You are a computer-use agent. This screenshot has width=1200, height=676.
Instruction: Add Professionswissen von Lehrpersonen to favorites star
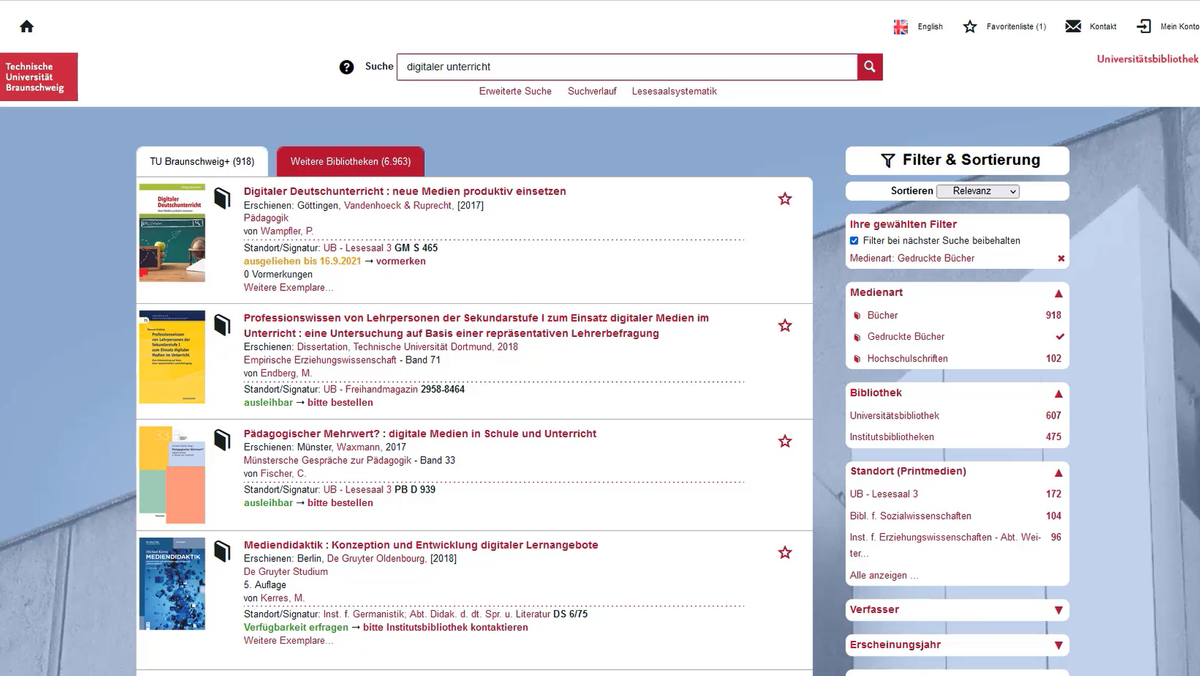click(x=785, y=325)
